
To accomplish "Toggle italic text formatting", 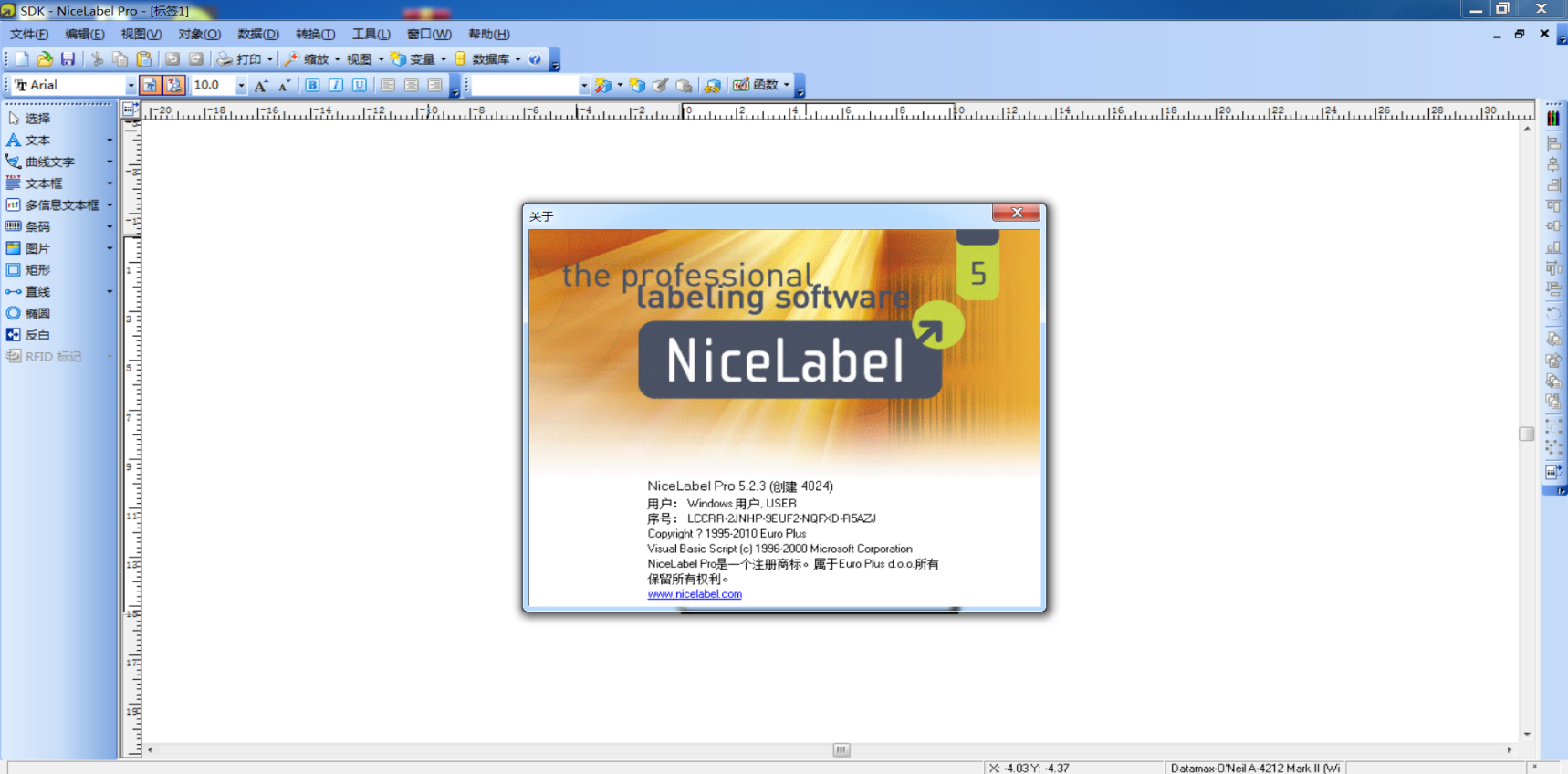I will [x=336, y=85].
